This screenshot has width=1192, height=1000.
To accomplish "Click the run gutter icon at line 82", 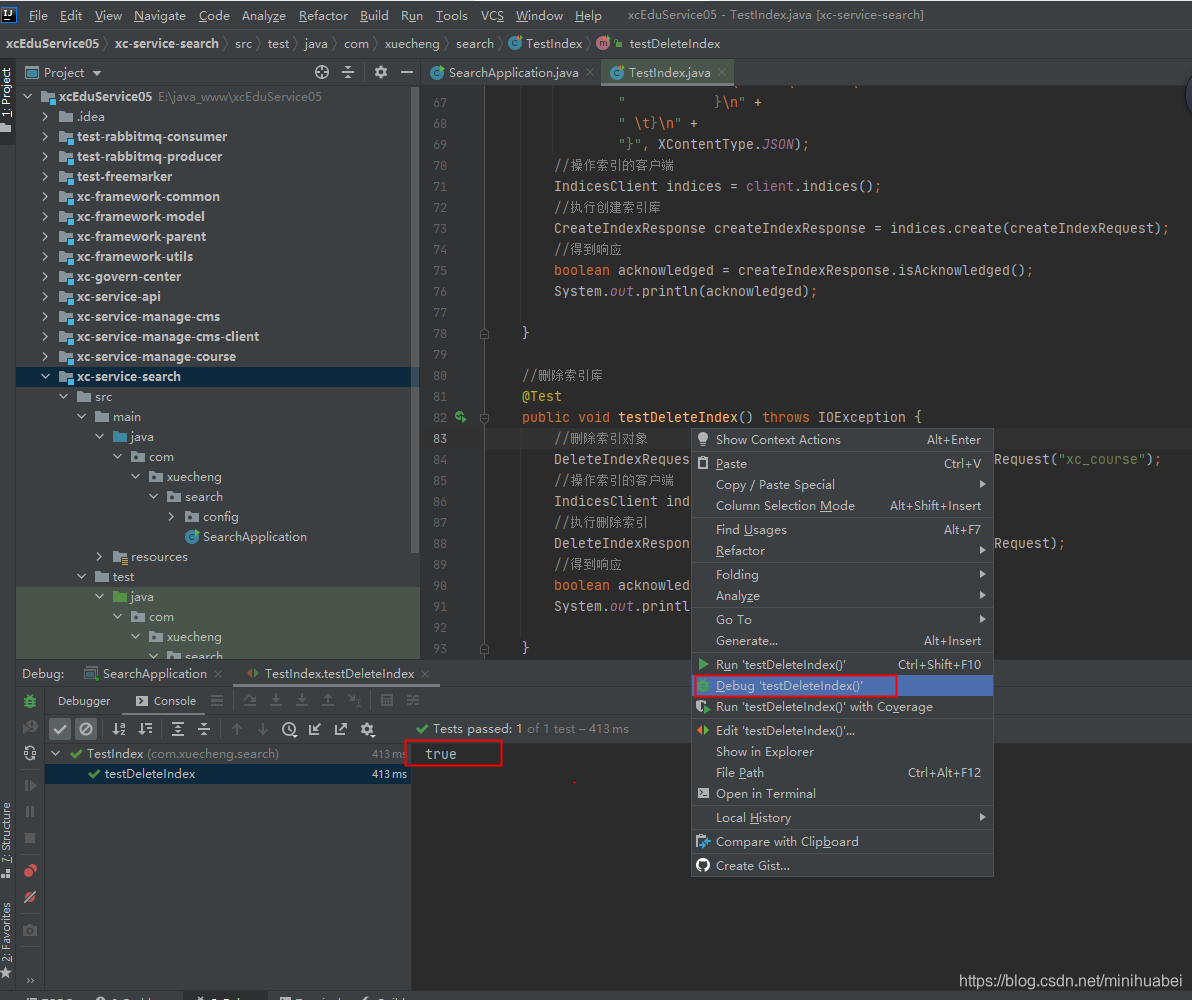I will (461, 417).
